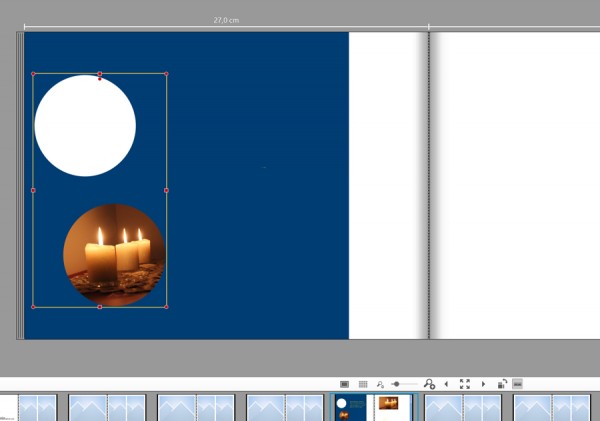
Task: Click the blue page background area
Action: (x=260, y=200)
